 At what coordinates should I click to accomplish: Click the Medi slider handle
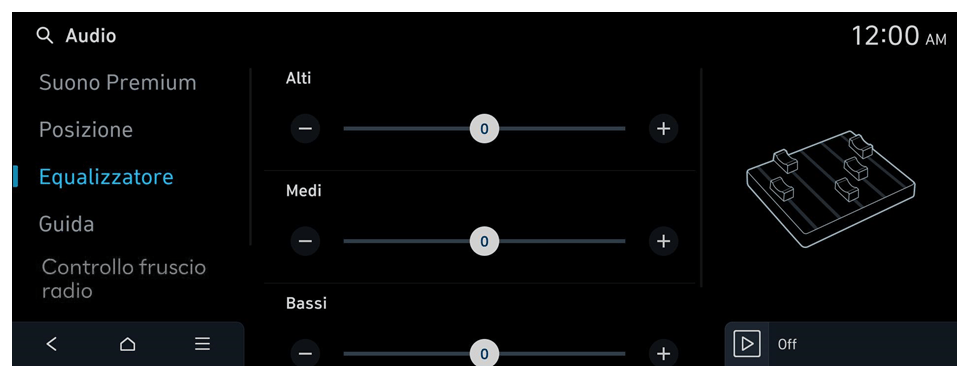(484, 240)
